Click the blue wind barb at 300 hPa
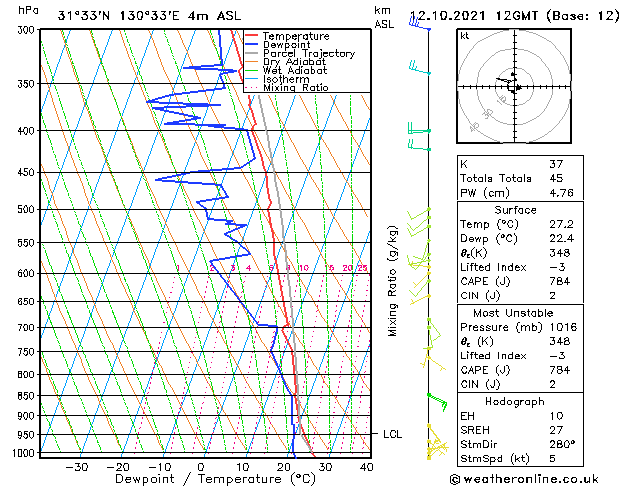This screenshot has width=629, height=486. click(419, 24)
